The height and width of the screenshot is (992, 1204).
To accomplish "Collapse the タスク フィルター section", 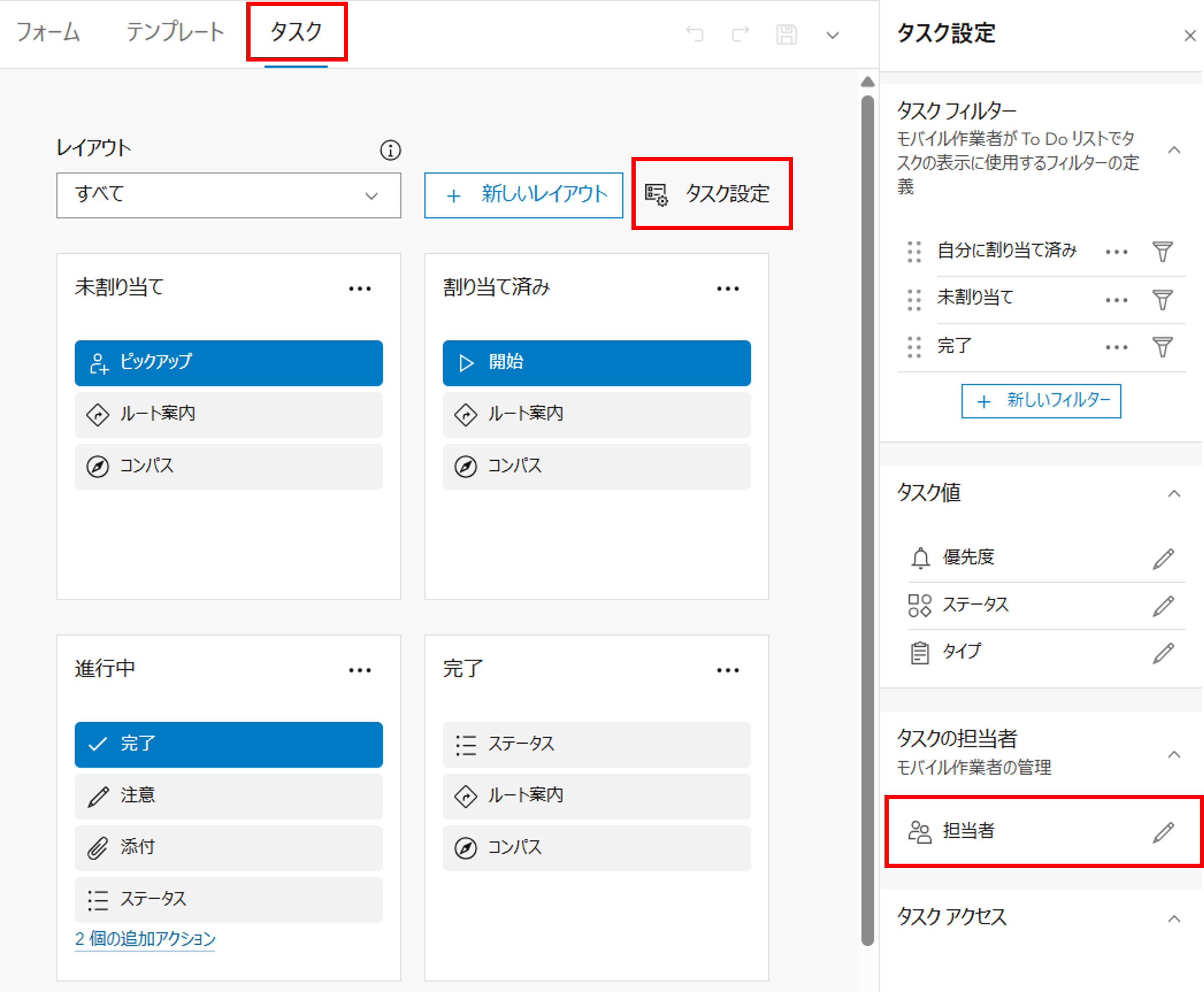I will [1174, 150].
